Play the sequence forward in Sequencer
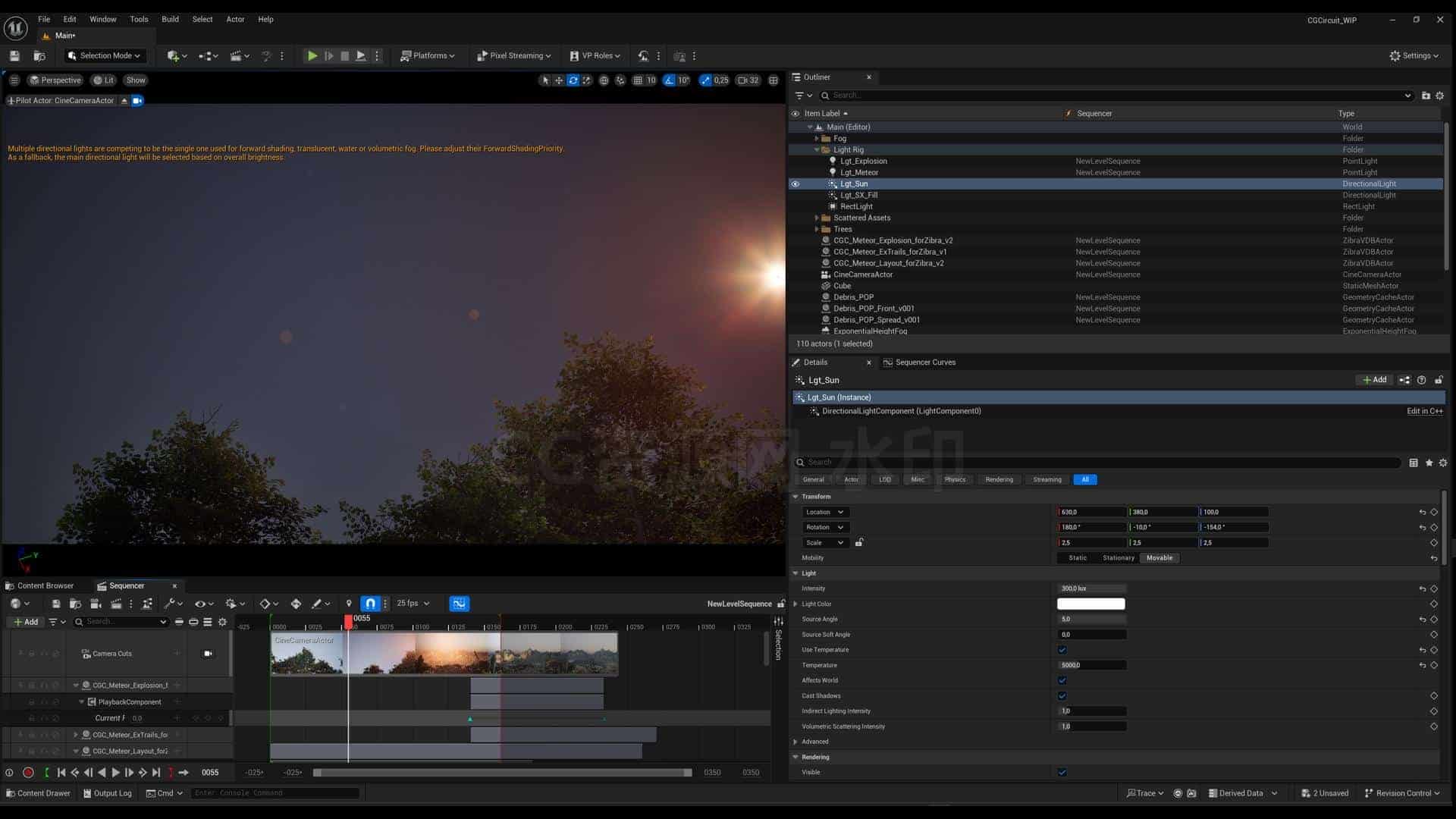The image size is (1456, 819). pyautogui.click(x=115, y=773)
